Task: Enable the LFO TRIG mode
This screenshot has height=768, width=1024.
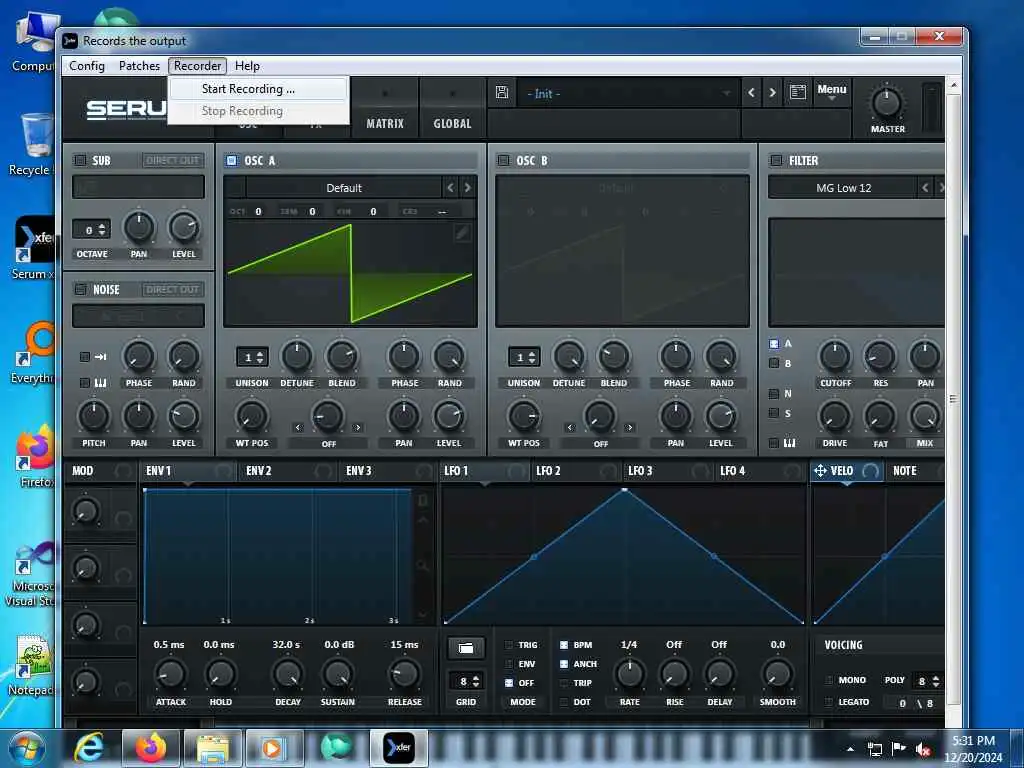Action: coord(509,645)
